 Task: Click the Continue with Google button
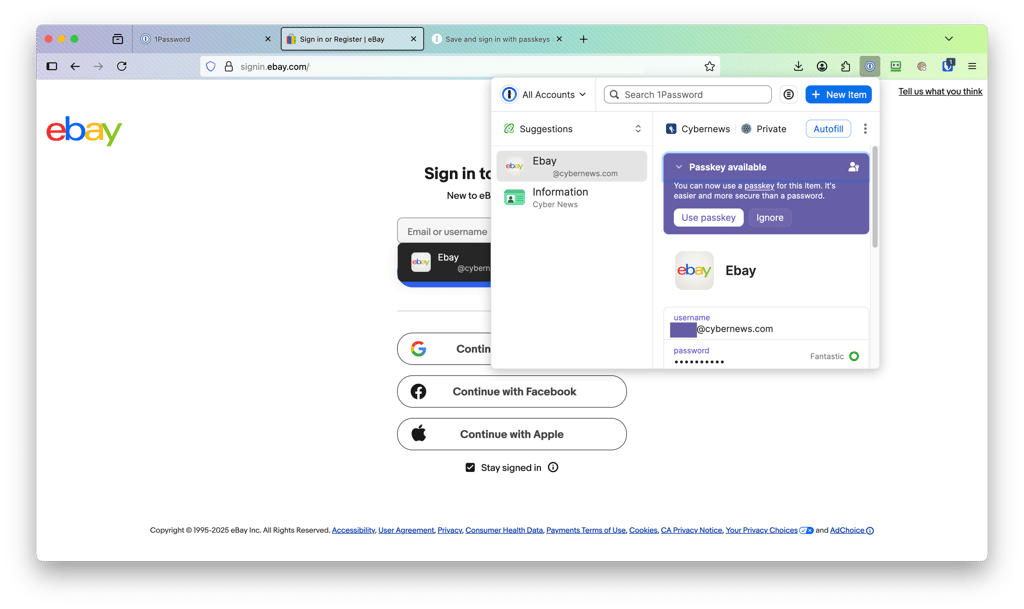coord(444,349)
